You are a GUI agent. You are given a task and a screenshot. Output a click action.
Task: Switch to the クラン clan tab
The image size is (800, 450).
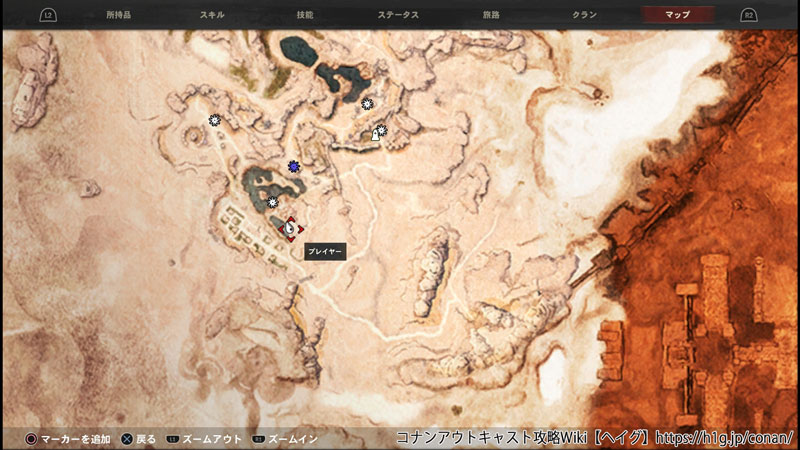(x=584, y=15)
